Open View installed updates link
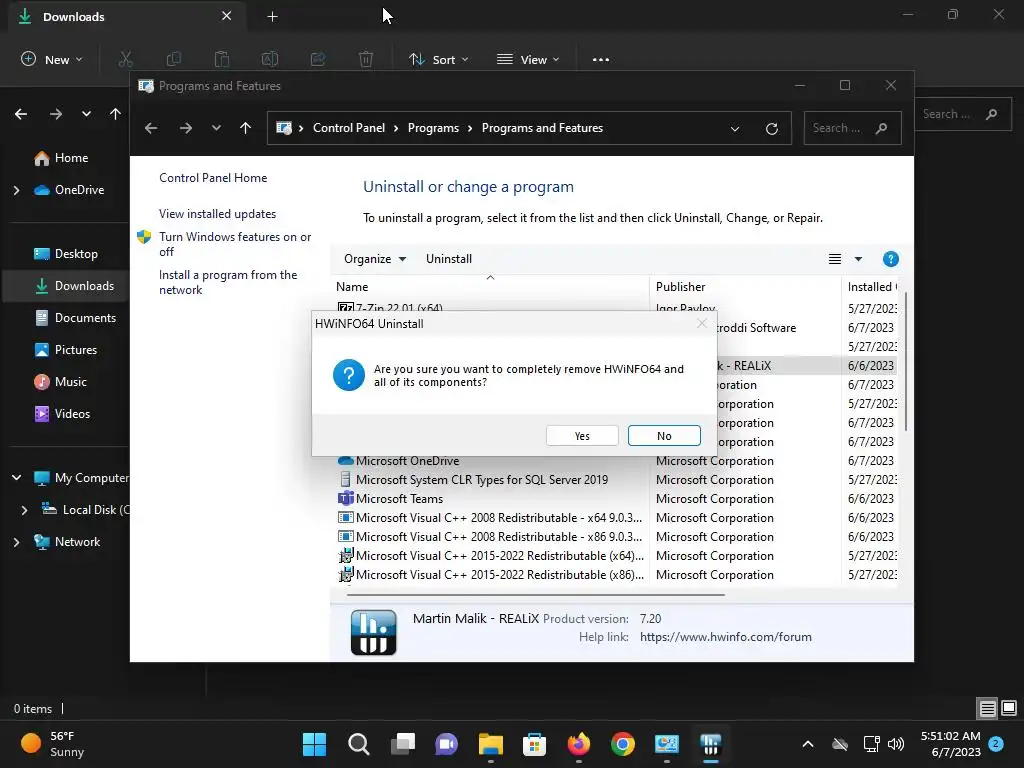 [217, 214]
